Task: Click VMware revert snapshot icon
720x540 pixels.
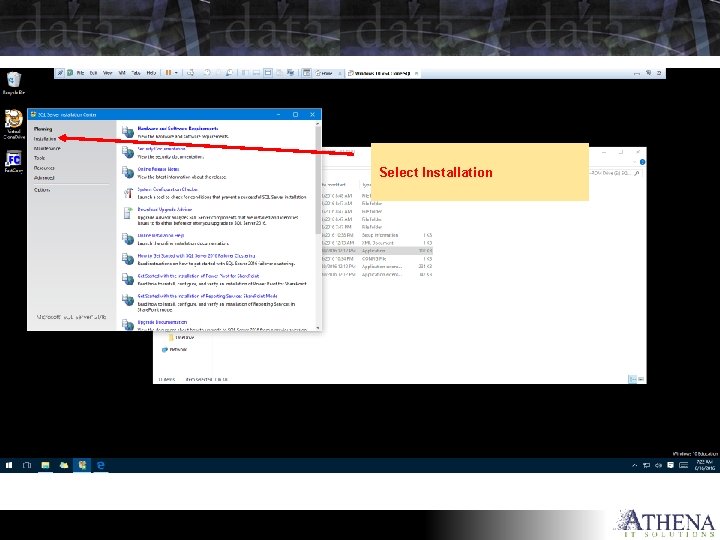Action: tap(218, 73)
